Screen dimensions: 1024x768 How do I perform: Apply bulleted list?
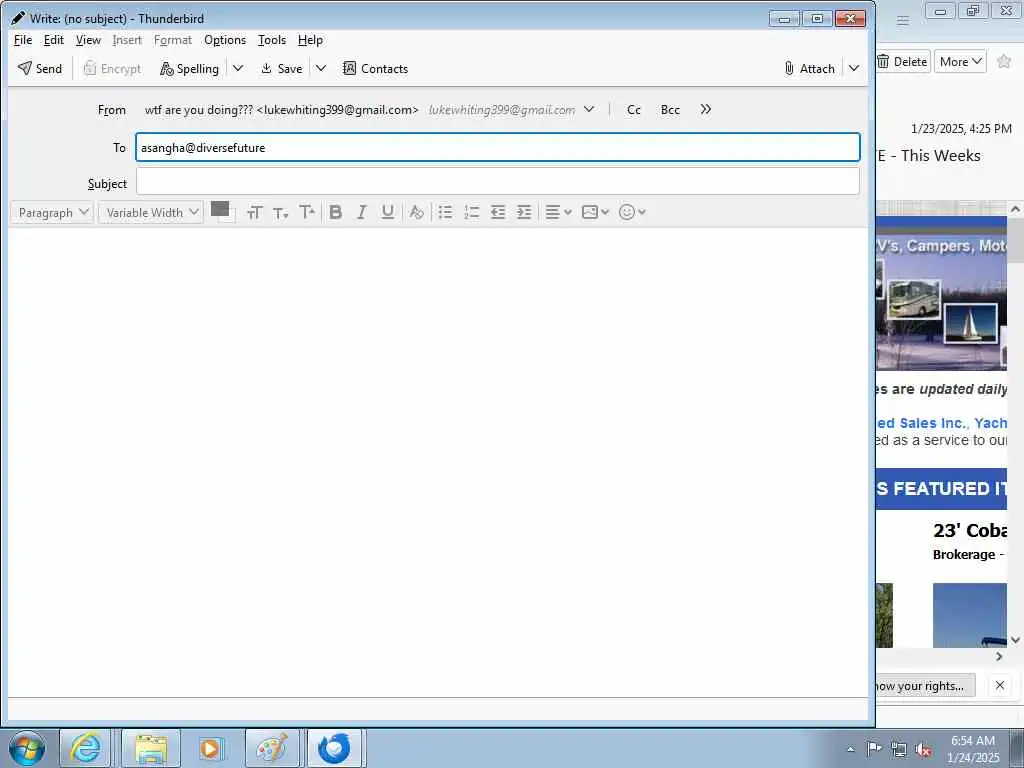pos(445,212)
